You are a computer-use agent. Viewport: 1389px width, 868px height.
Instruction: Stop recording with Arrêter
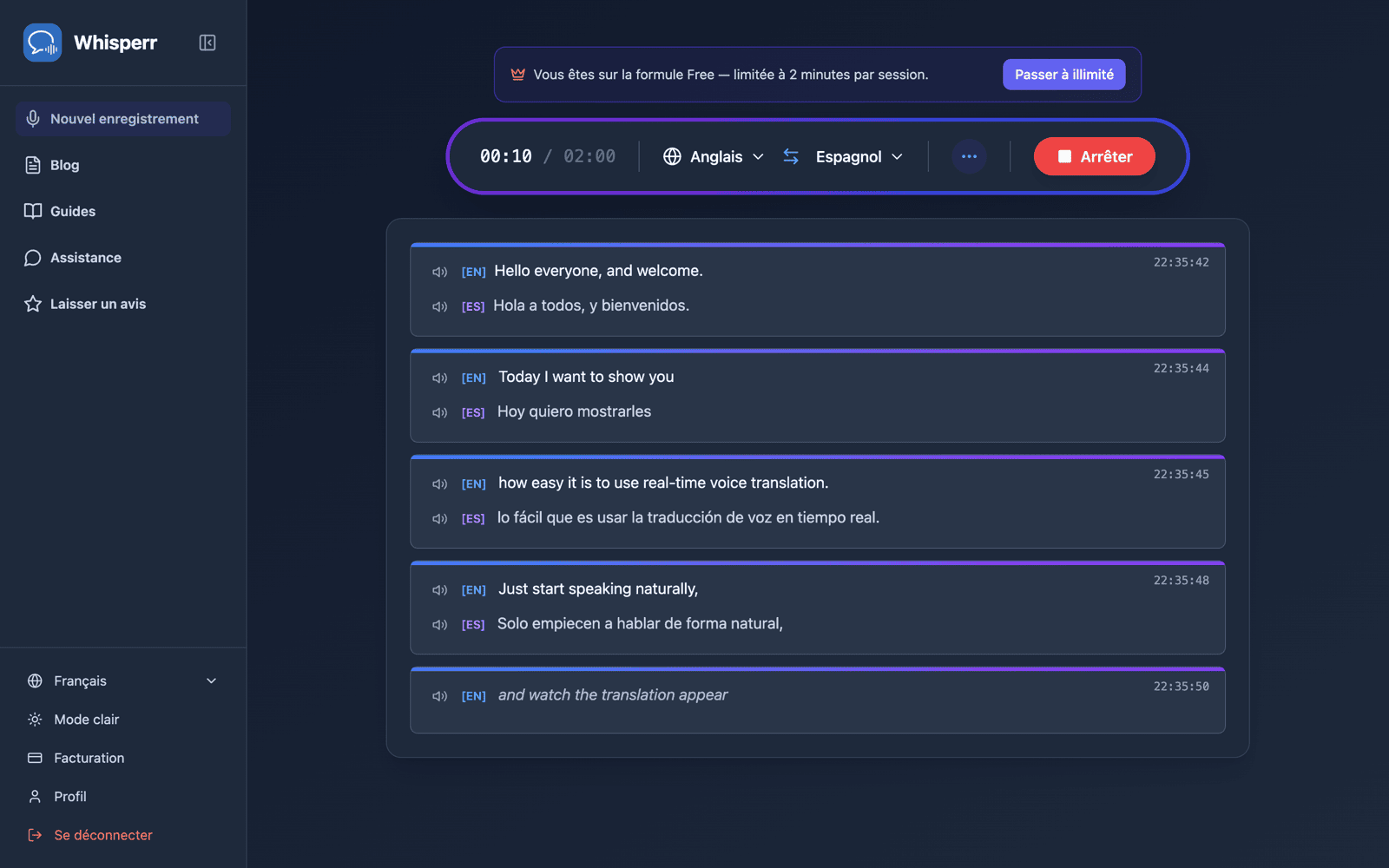(1094, 156)
